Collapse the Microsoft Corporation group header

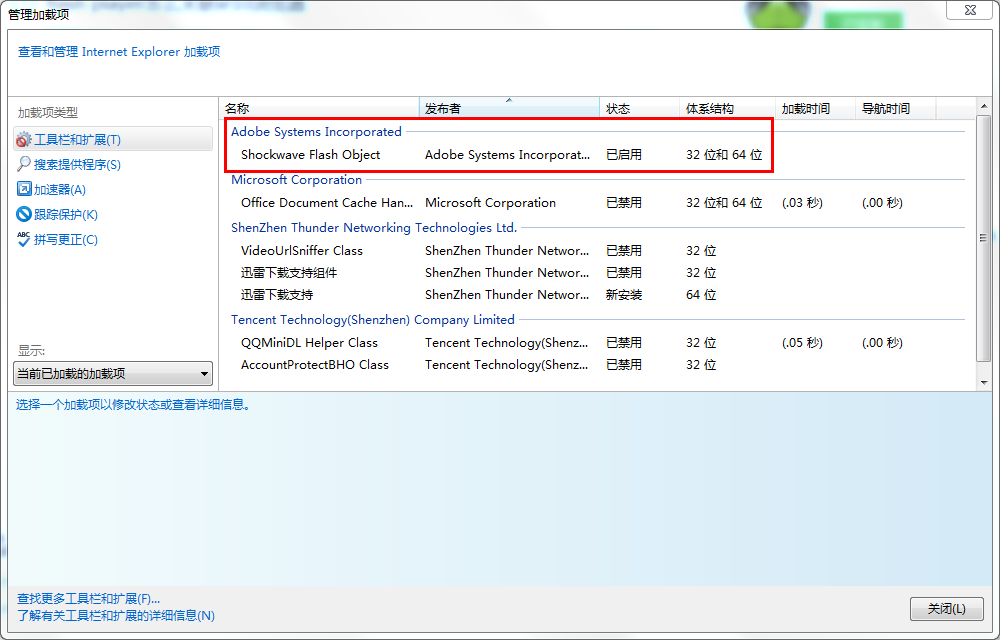297,180
